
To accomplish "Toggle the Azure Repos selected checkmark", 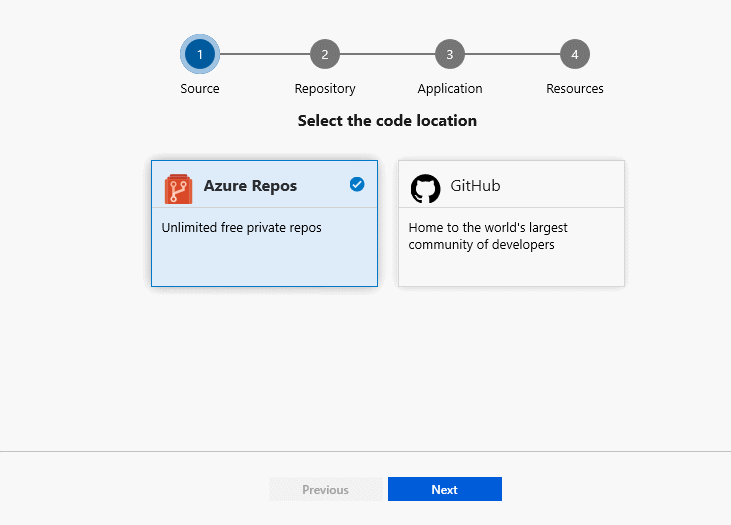I will coord(357,184).
